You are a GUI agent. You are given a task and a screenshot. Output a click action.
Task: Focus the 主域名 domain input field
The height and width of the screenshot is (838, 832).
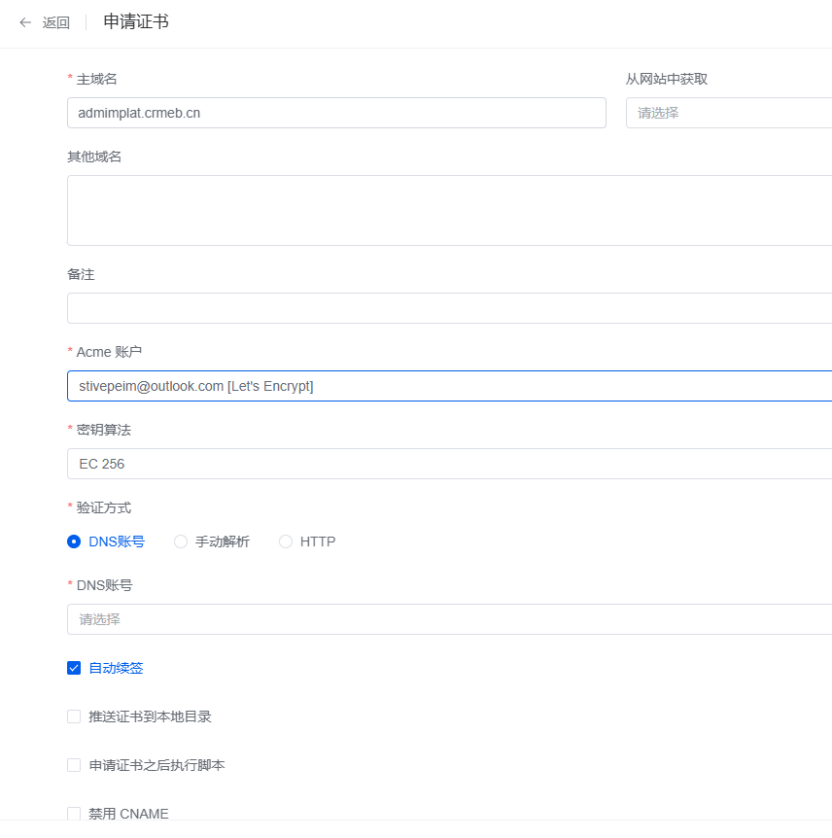tap(337, 113)
